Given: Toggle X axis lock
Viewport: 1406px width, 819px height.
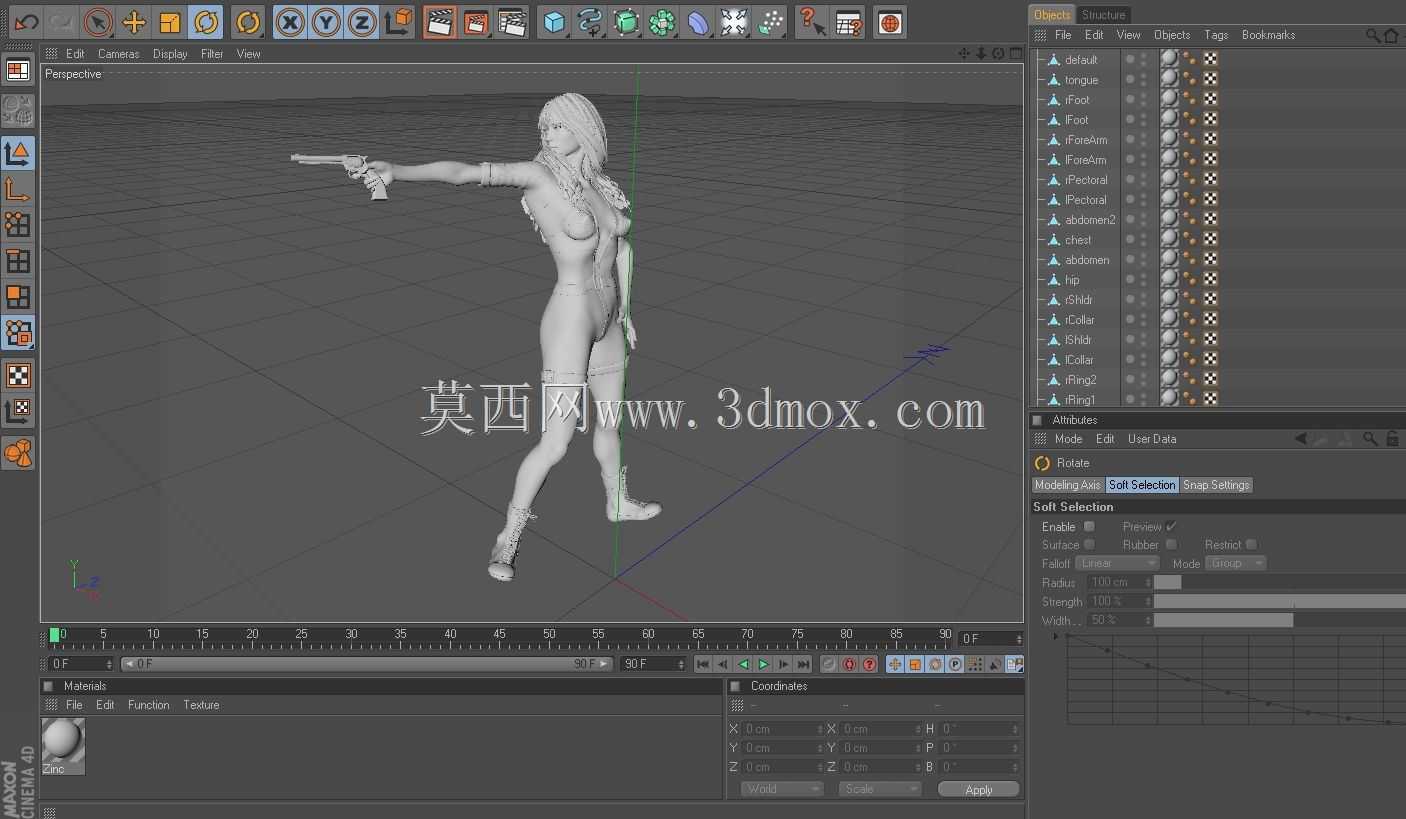Looking at the screenshot, I should [x=290, y=21].
